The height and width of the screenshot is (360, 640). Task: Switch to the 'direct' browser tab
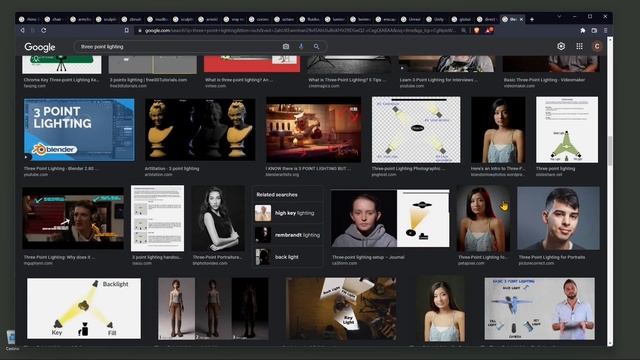pyautogui.click(x=487, y=19)
